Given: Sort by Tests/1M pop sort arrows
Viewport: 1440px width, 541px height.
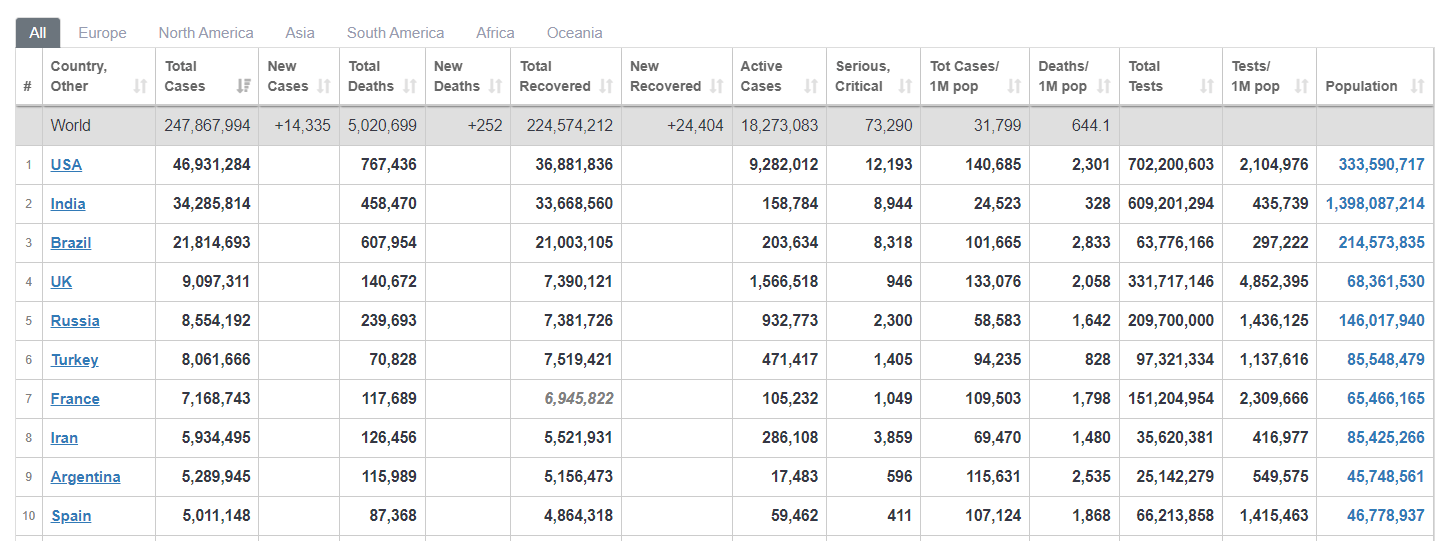Looking at the screenshot, I should coord(1301,86).
